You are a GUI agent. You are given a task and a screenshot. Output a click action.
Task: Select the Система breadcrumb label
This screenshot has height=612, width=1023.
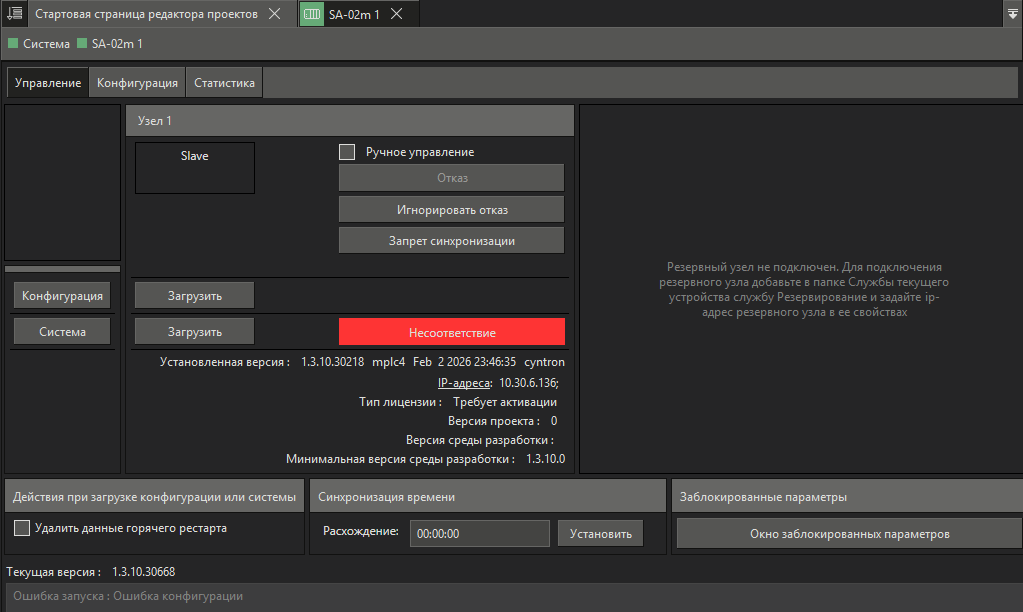pos(46,44)
